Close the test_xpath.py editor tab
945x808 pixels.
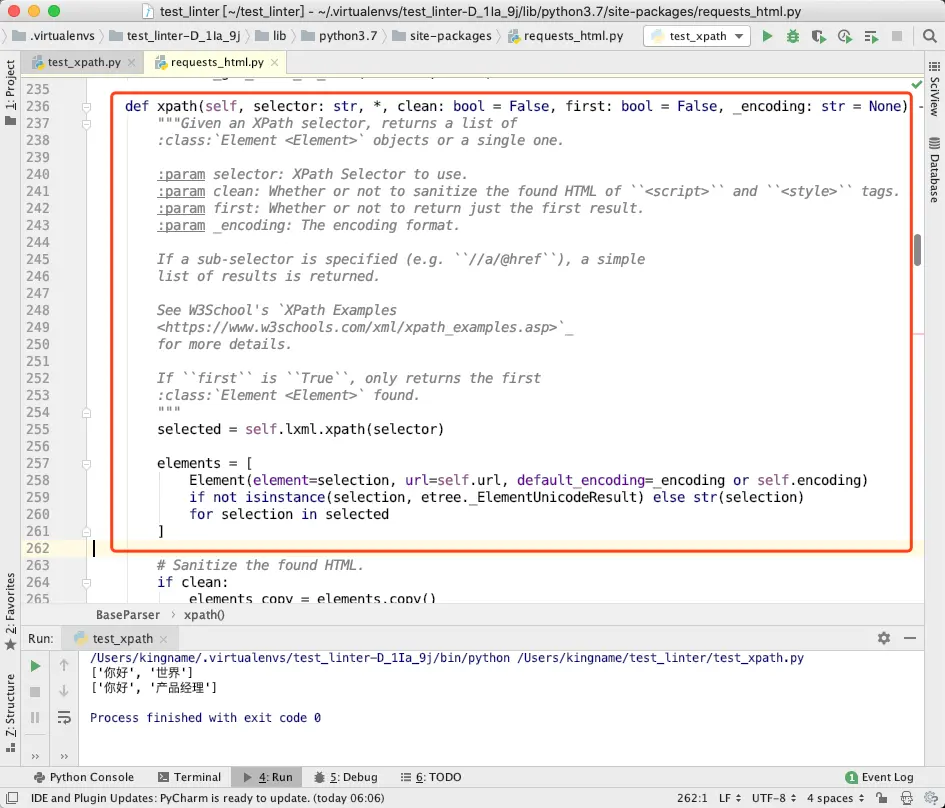coord(131,62)
